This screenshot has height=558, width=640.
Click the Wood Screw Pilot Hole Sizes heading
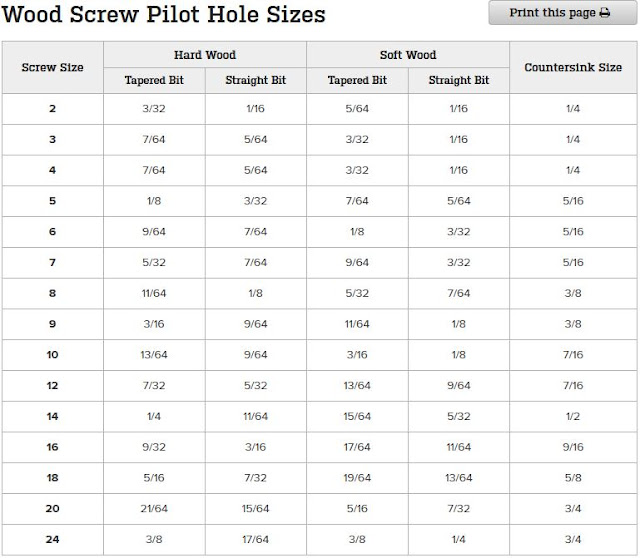164,14
